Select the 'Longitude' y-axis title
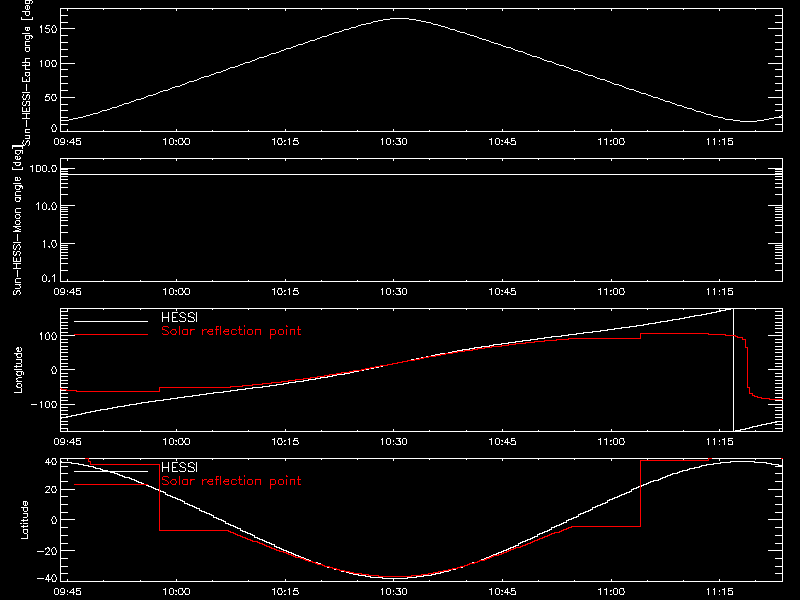This screenshot has width=800, height=600. click(18, 370)
